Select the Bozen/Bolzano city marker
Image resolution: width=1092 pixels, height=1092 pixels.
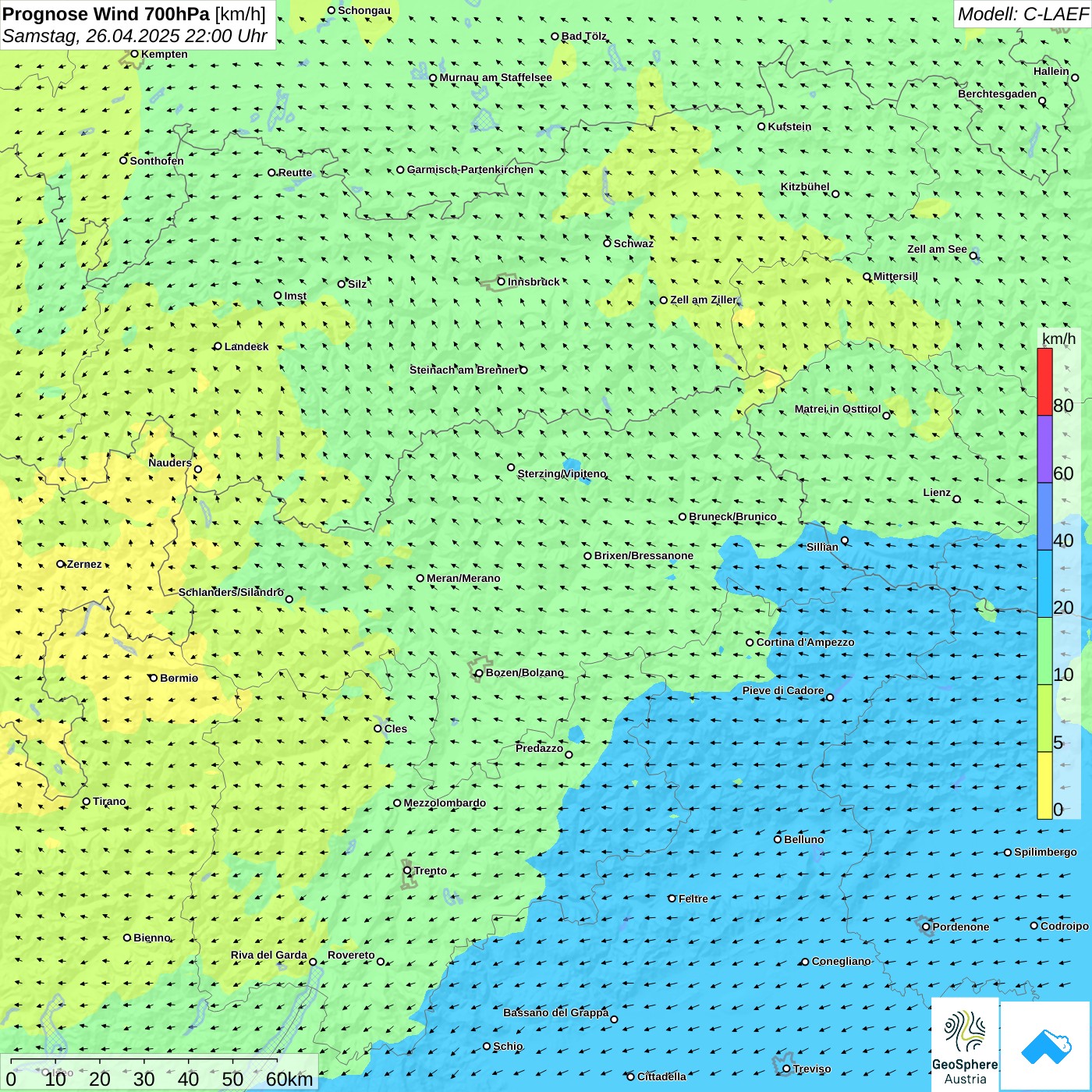pos(480,673)
